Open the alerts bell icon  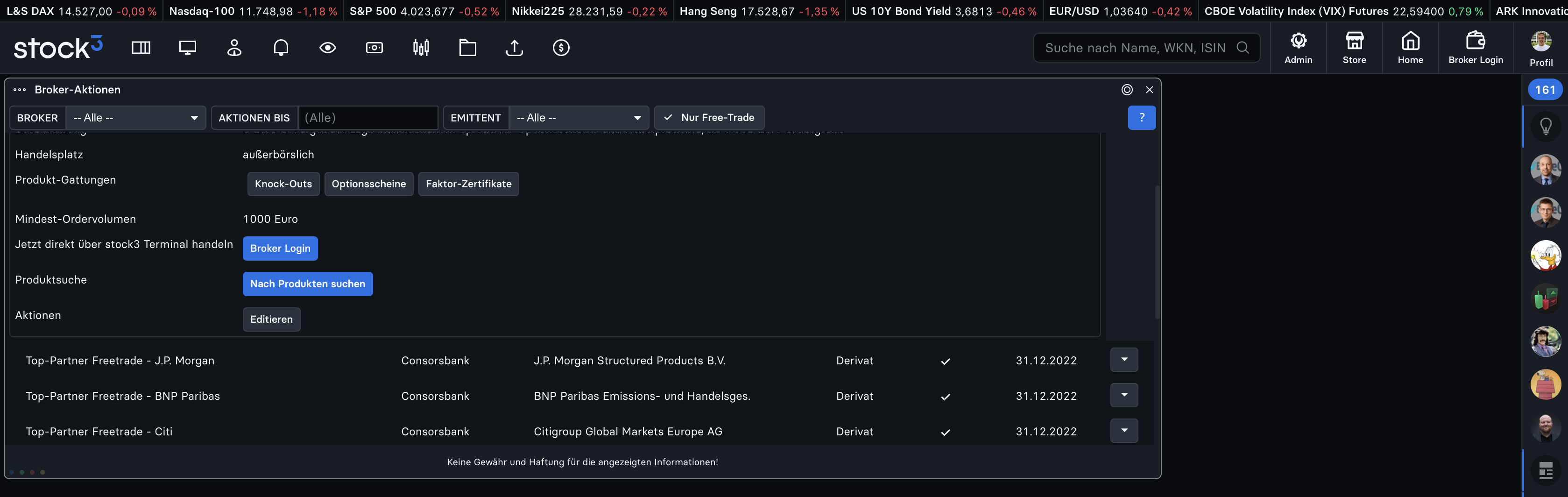[281, 48]
